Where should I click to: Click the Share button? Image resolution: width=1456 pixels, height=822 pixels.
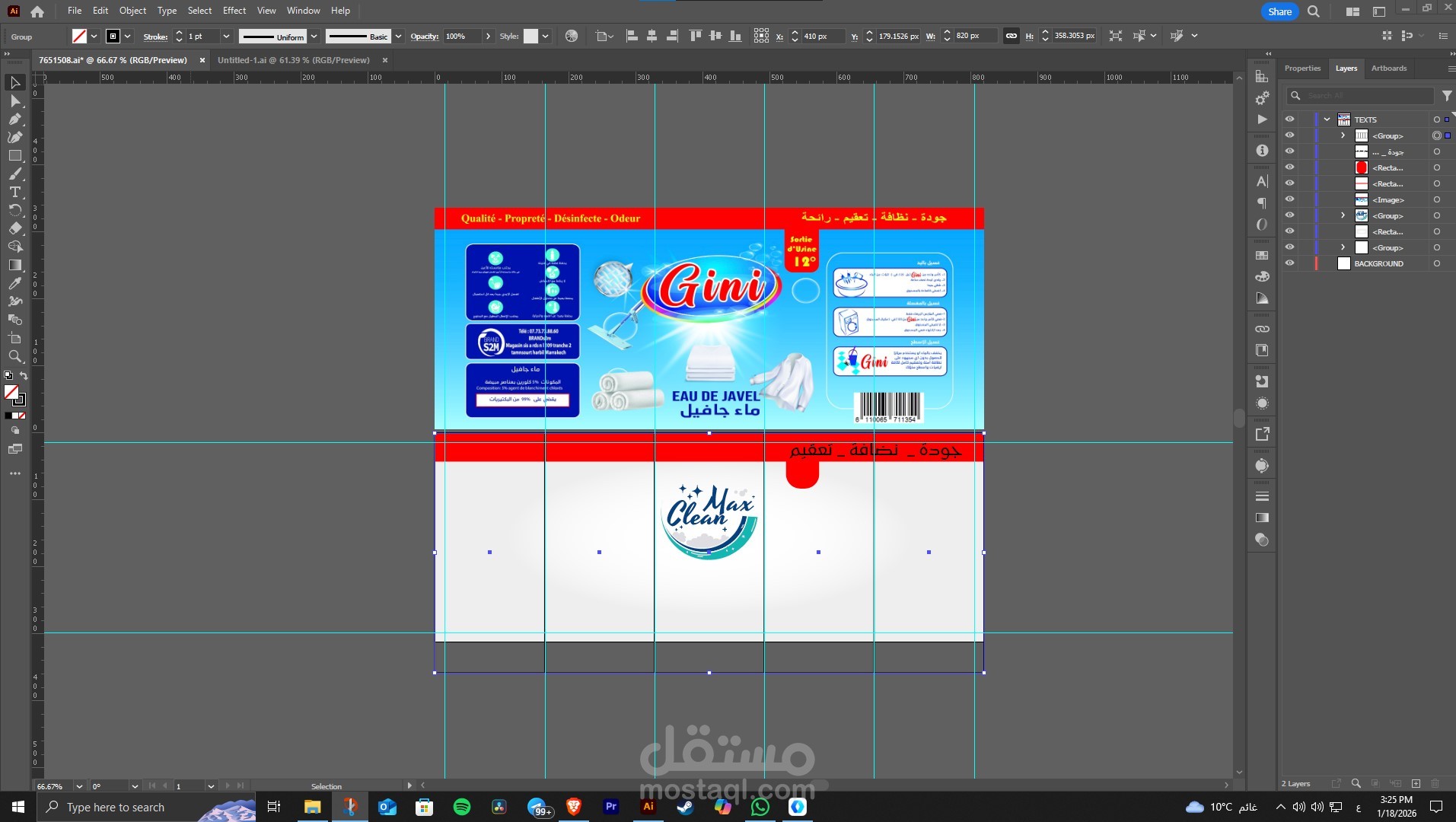click(1279, 11)
